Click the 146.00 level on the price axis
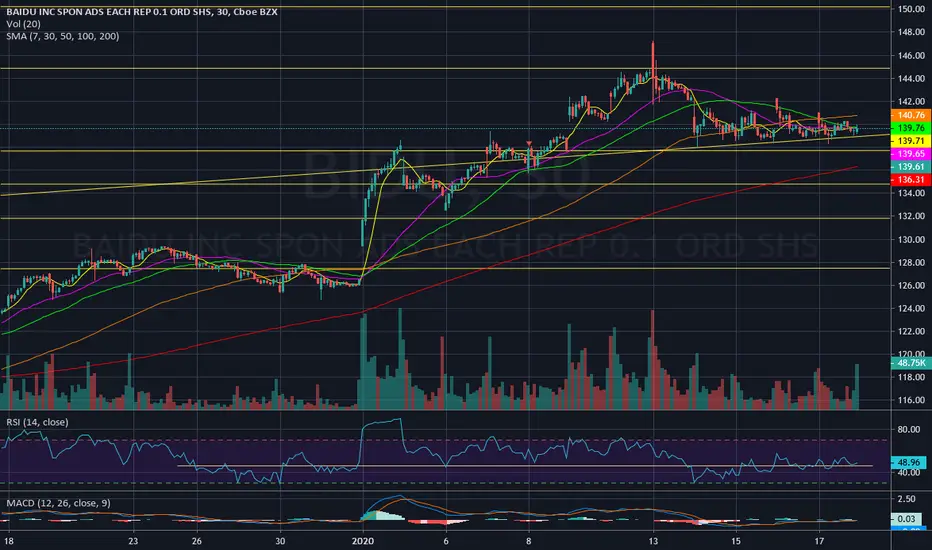932x550 pixels. (911, 55)
